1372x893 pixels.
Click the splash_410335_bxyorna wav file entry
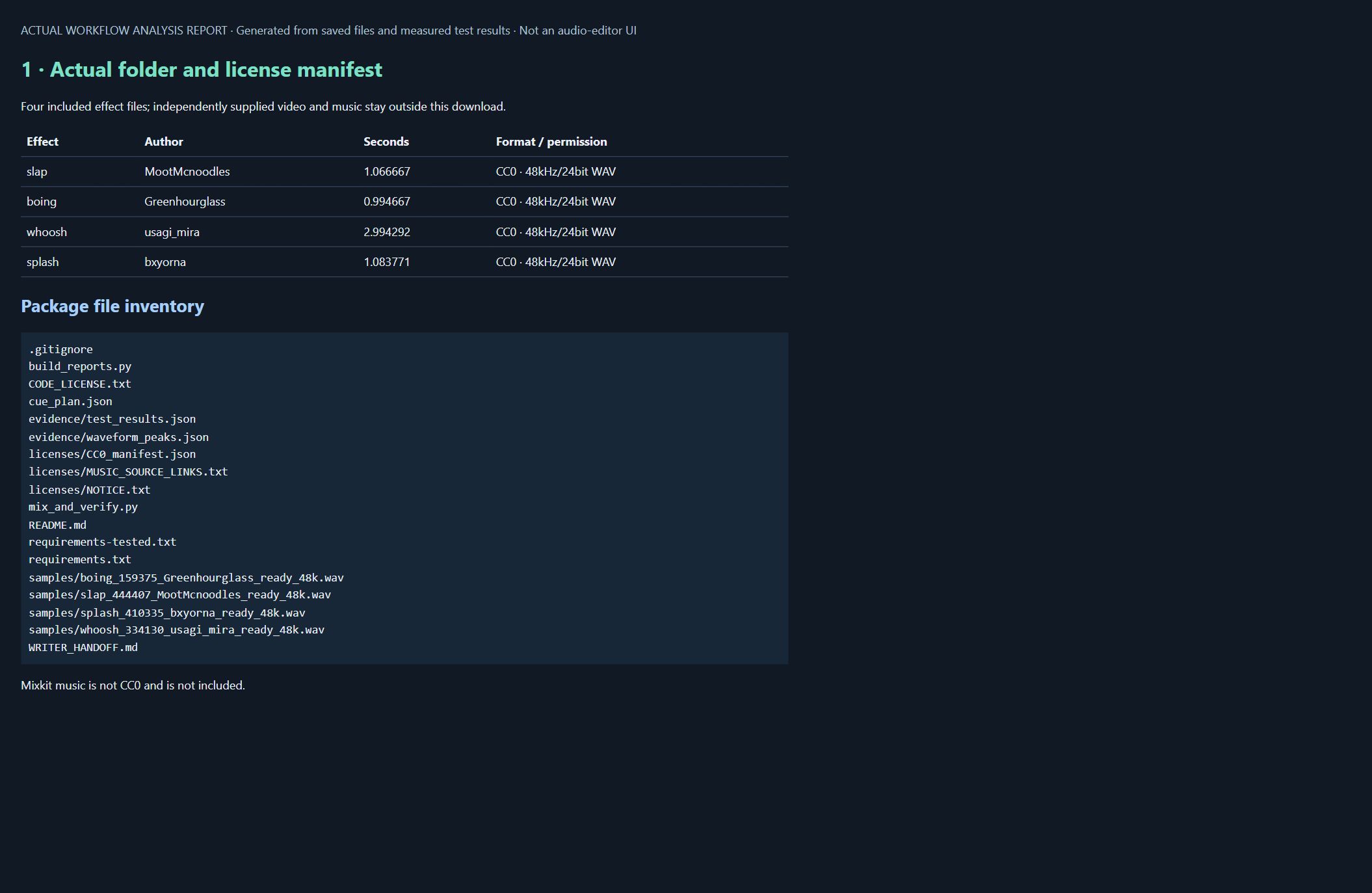(167, 613)
